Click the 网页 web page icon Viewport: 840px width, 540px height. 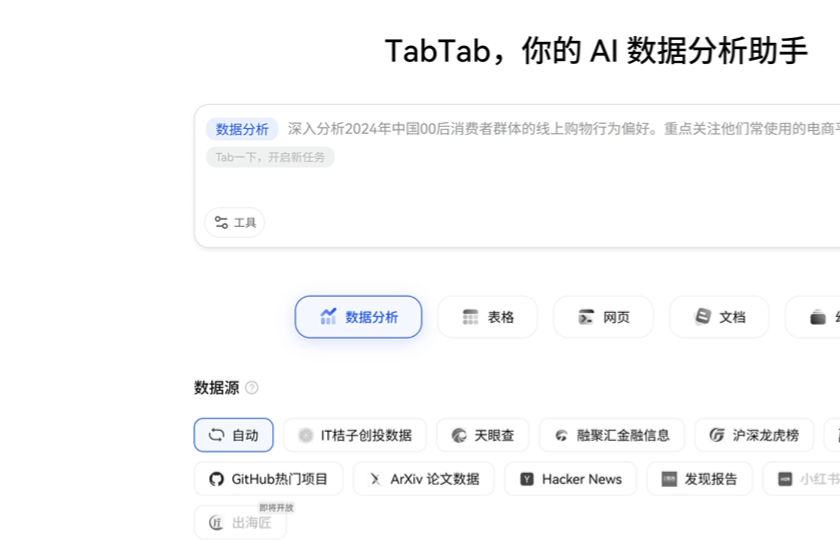click(586, 317)
